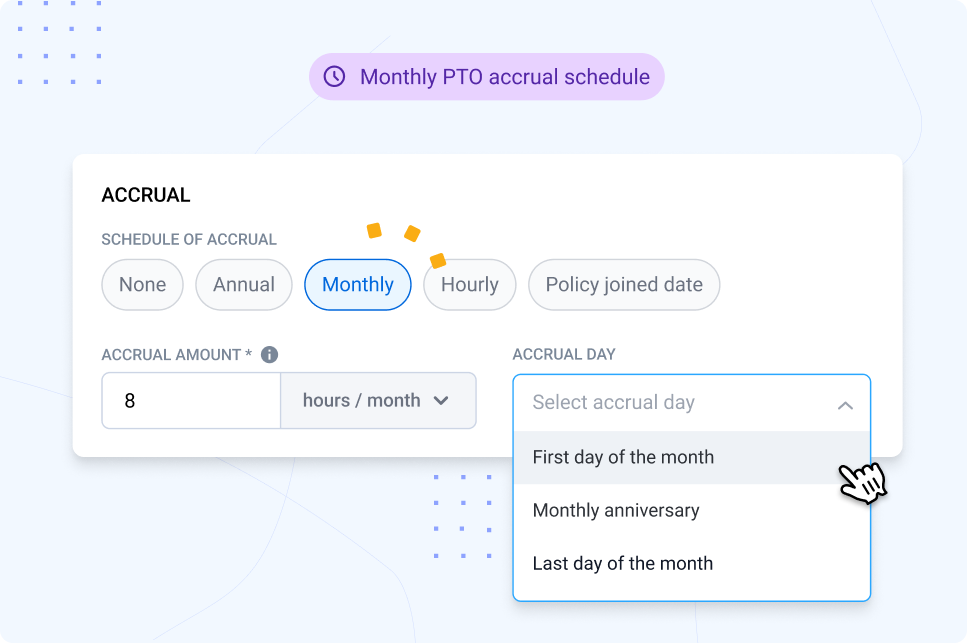Click the "ACCRUAL" section header

(x=145, y=195)
